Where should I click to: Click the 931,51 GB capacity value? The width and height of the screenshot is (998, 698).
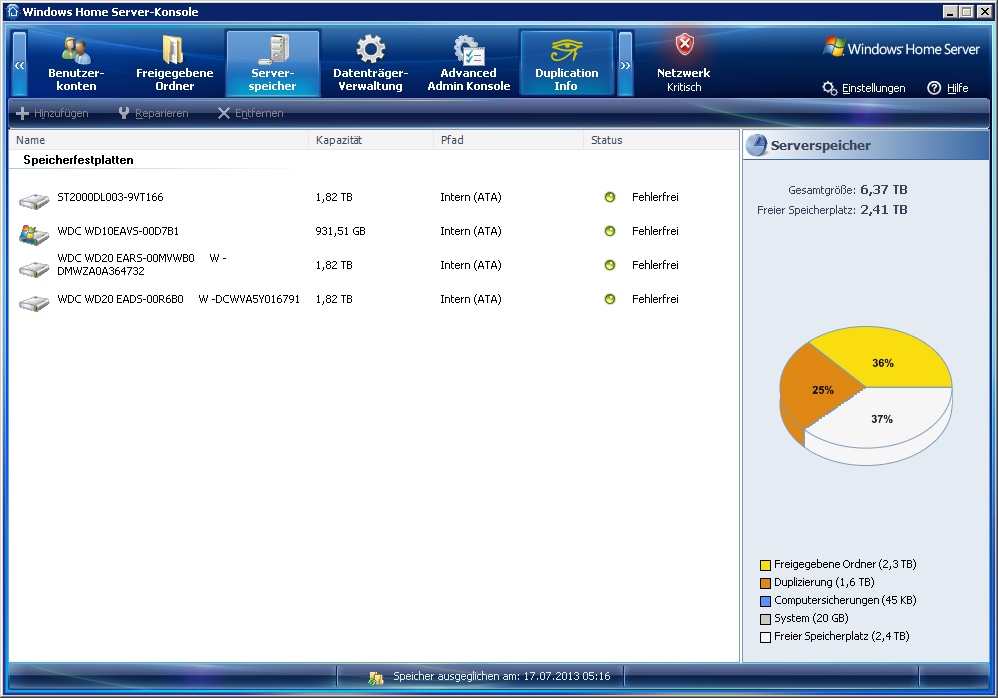[x=341, y=231]
